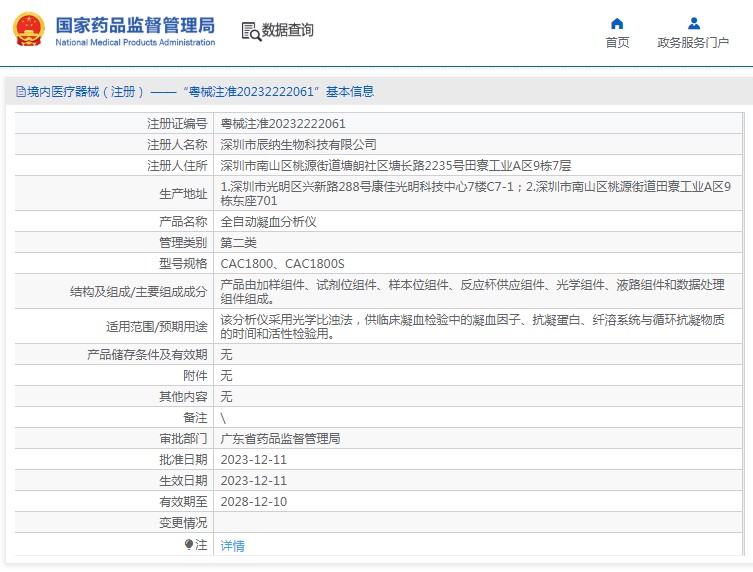Click the 注册人名称 label

coord(177,145)
